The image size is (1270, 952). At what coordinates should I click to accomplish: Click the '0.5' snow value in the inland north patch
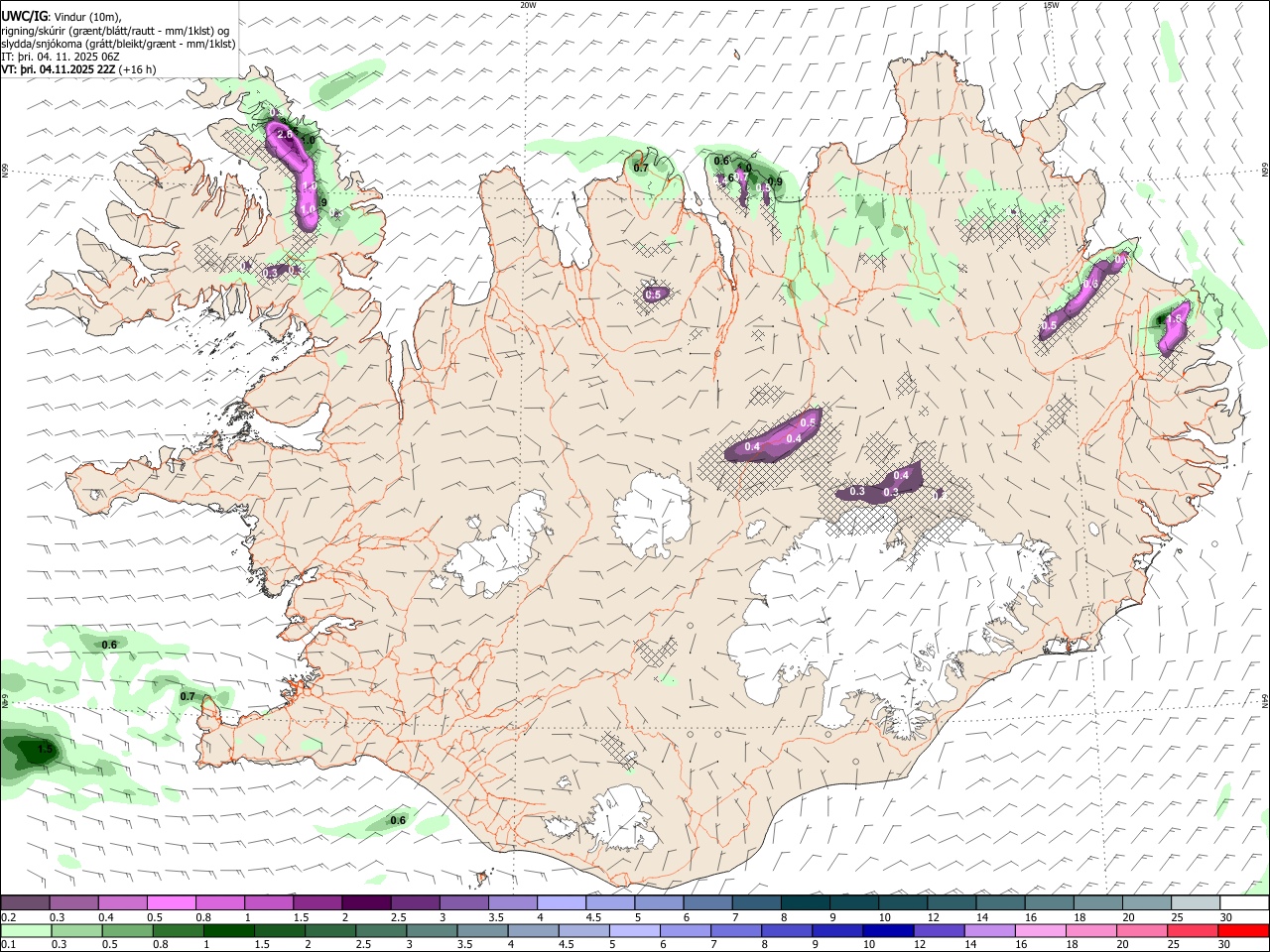tap(653, 295)
